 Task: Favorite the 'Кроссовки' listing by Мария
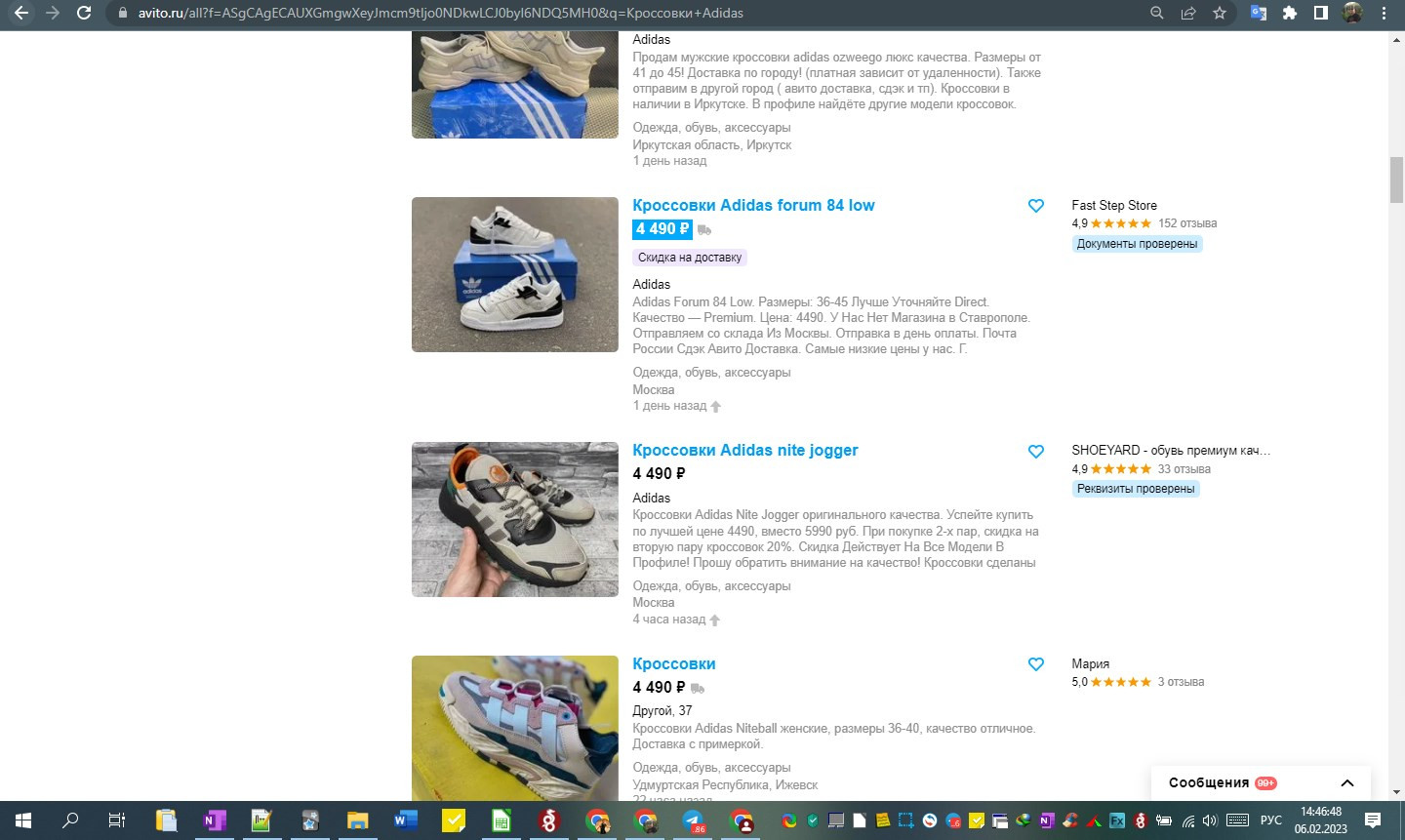pyautogui.click(x=1036, y=664)
